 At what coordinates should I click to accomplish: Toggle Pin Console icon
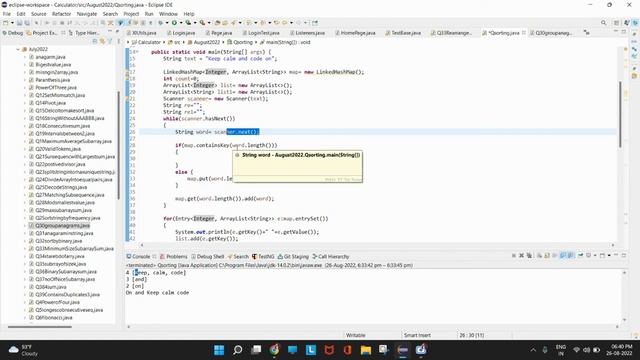[x=580, y=256]
